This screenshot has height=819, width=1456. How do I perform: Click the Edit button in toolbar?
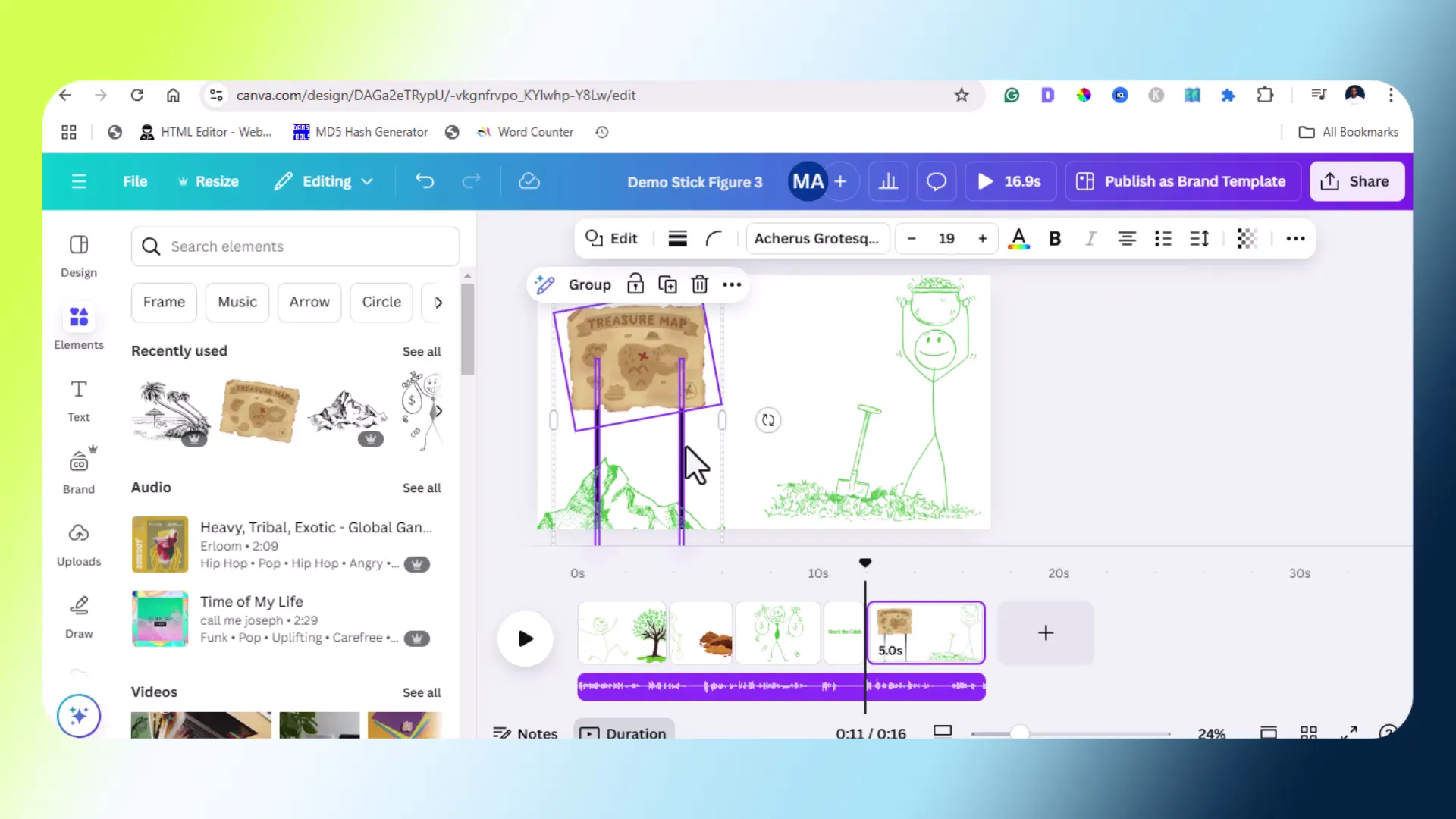coord(611,239)
